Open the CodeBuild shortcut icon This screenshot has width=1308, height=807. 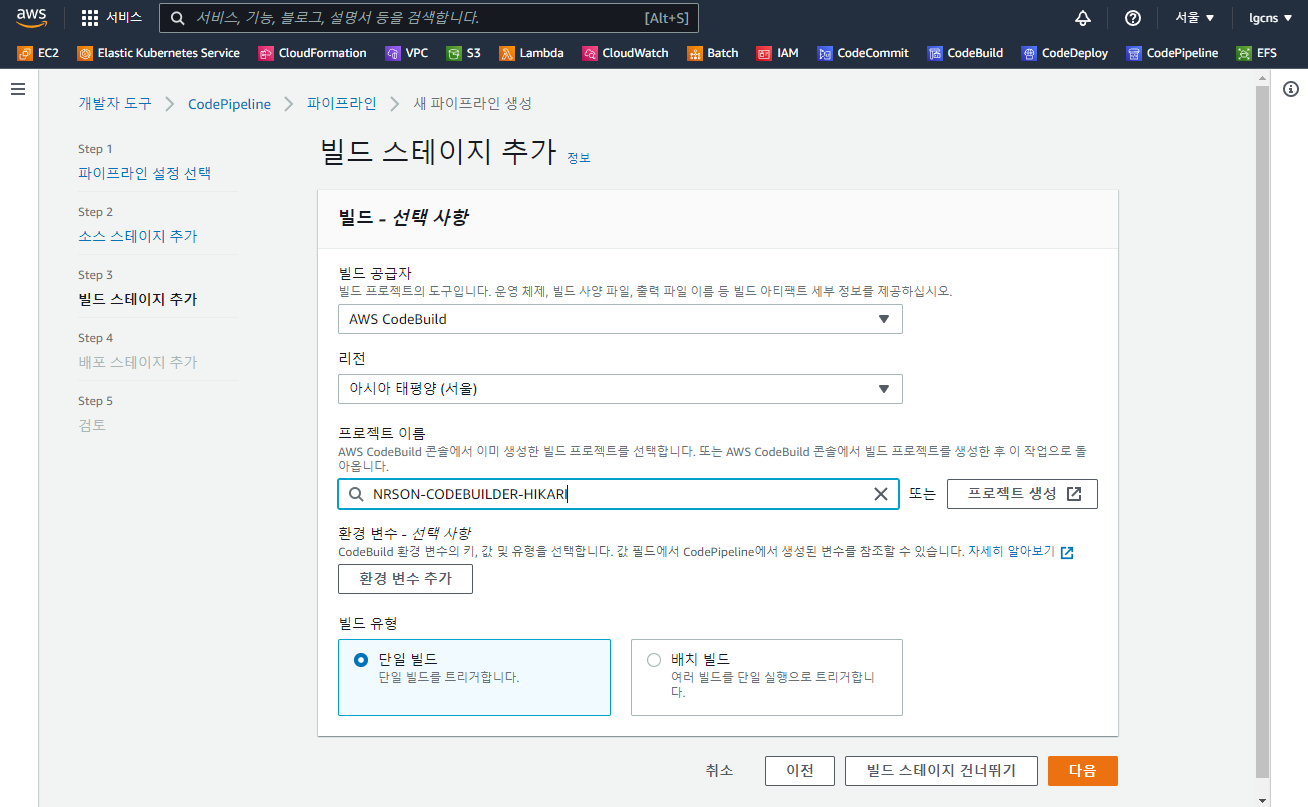pos(935,53)
